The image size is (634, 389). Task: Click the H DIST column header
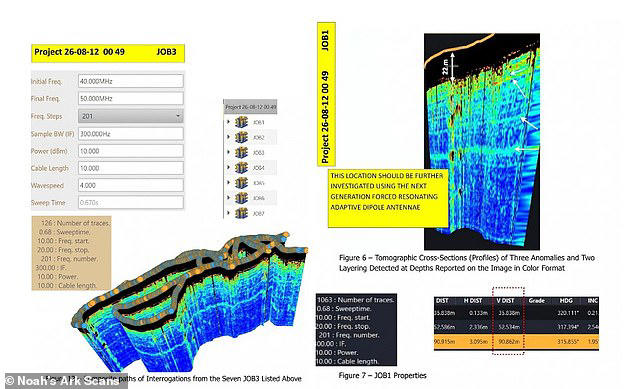[473, 300]
